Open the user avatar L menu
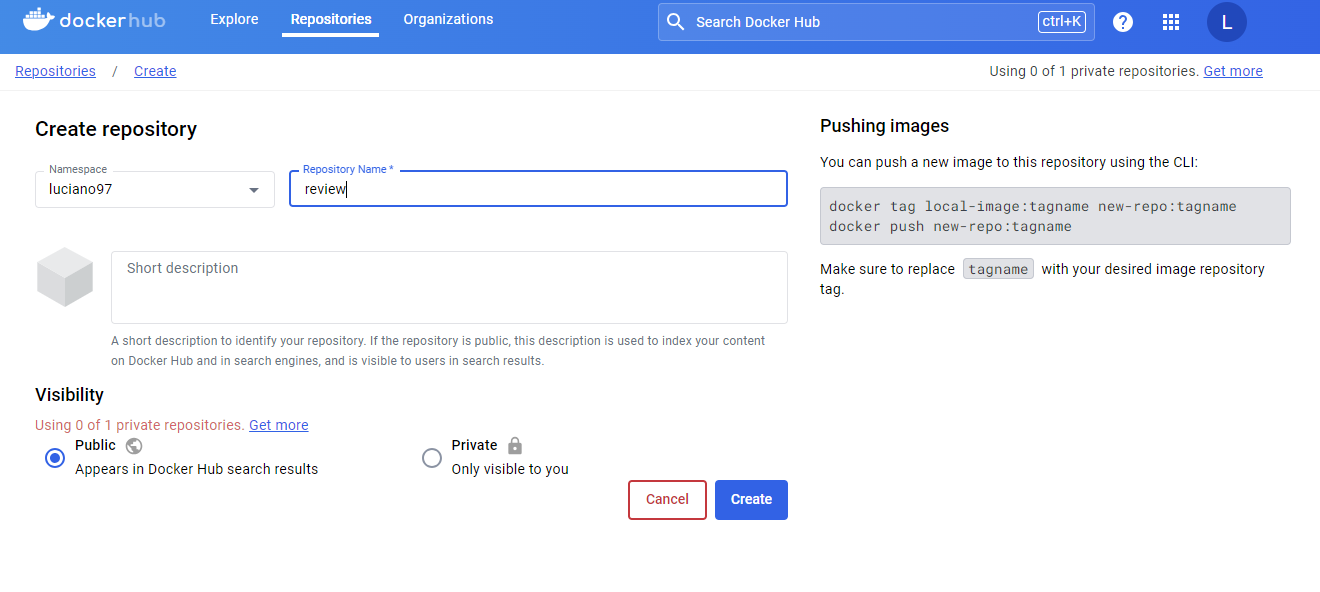 1227,22
